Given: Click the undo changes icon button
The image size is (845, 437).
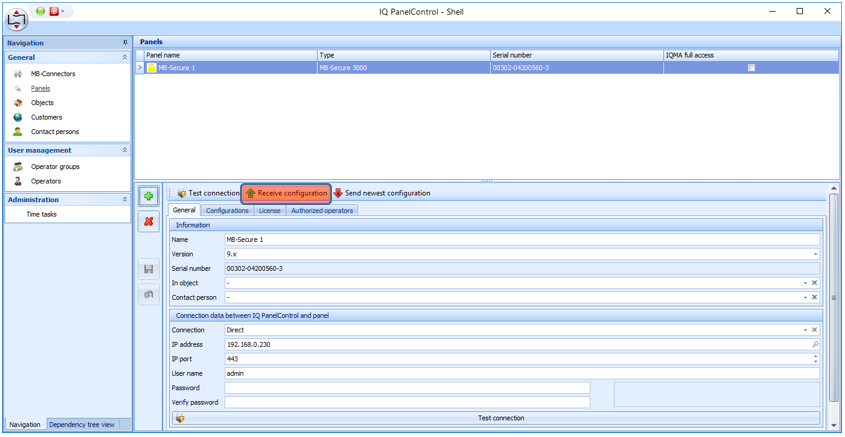Looking at the screenshot, I should 149,294.
